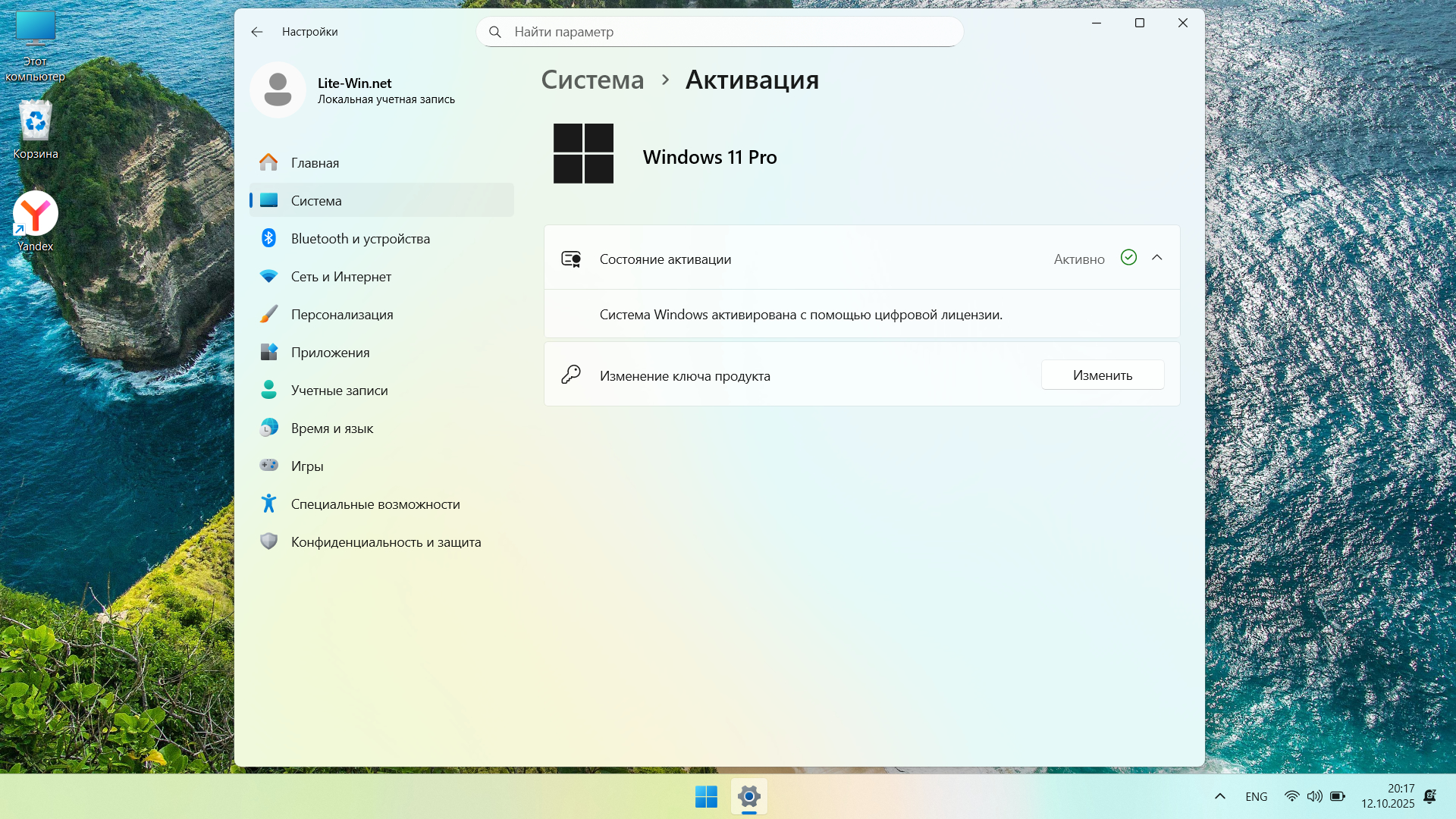The height and width of the screenshot is (819, 1456).
Task: Click the back arrow in Settings
Action: click(257, 32)
